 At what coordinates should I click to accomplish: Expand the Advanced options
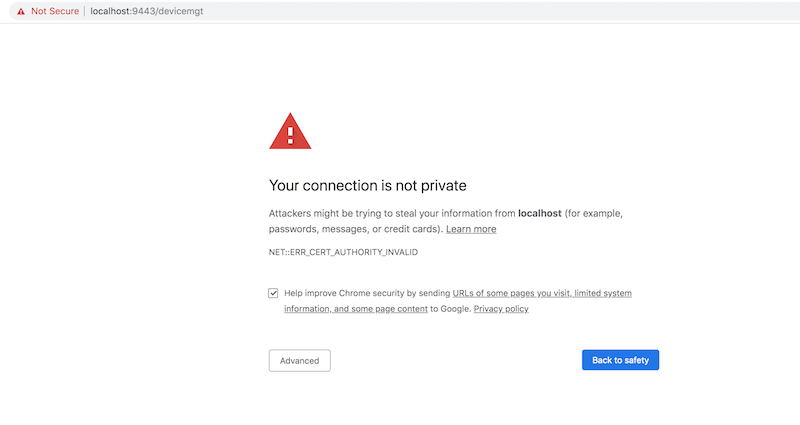299,360
